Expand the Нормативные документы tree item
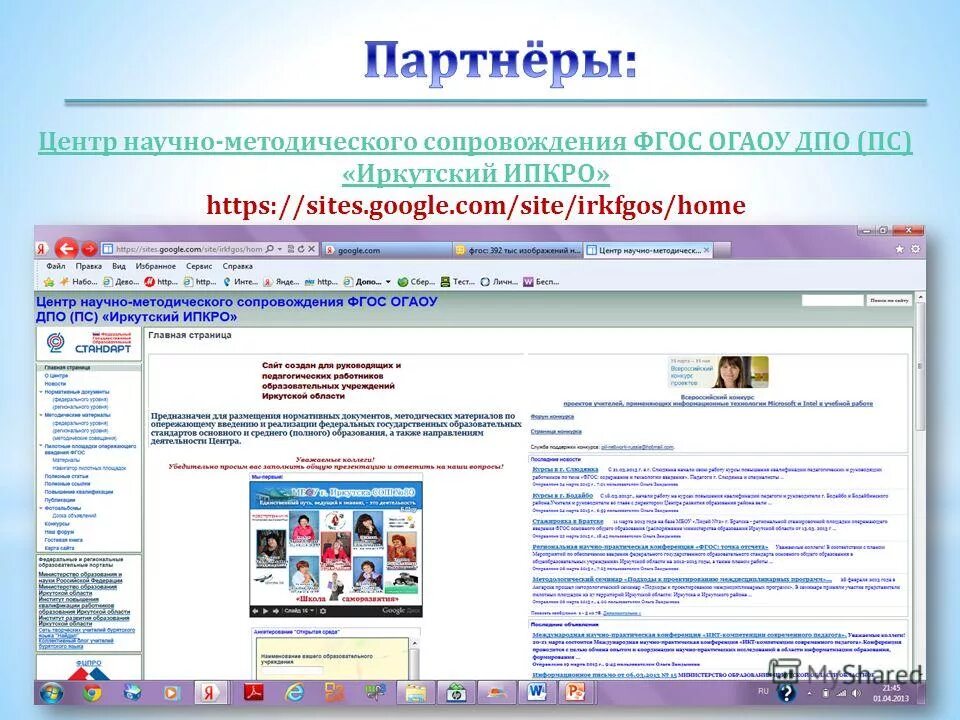 tap(41, 392)
